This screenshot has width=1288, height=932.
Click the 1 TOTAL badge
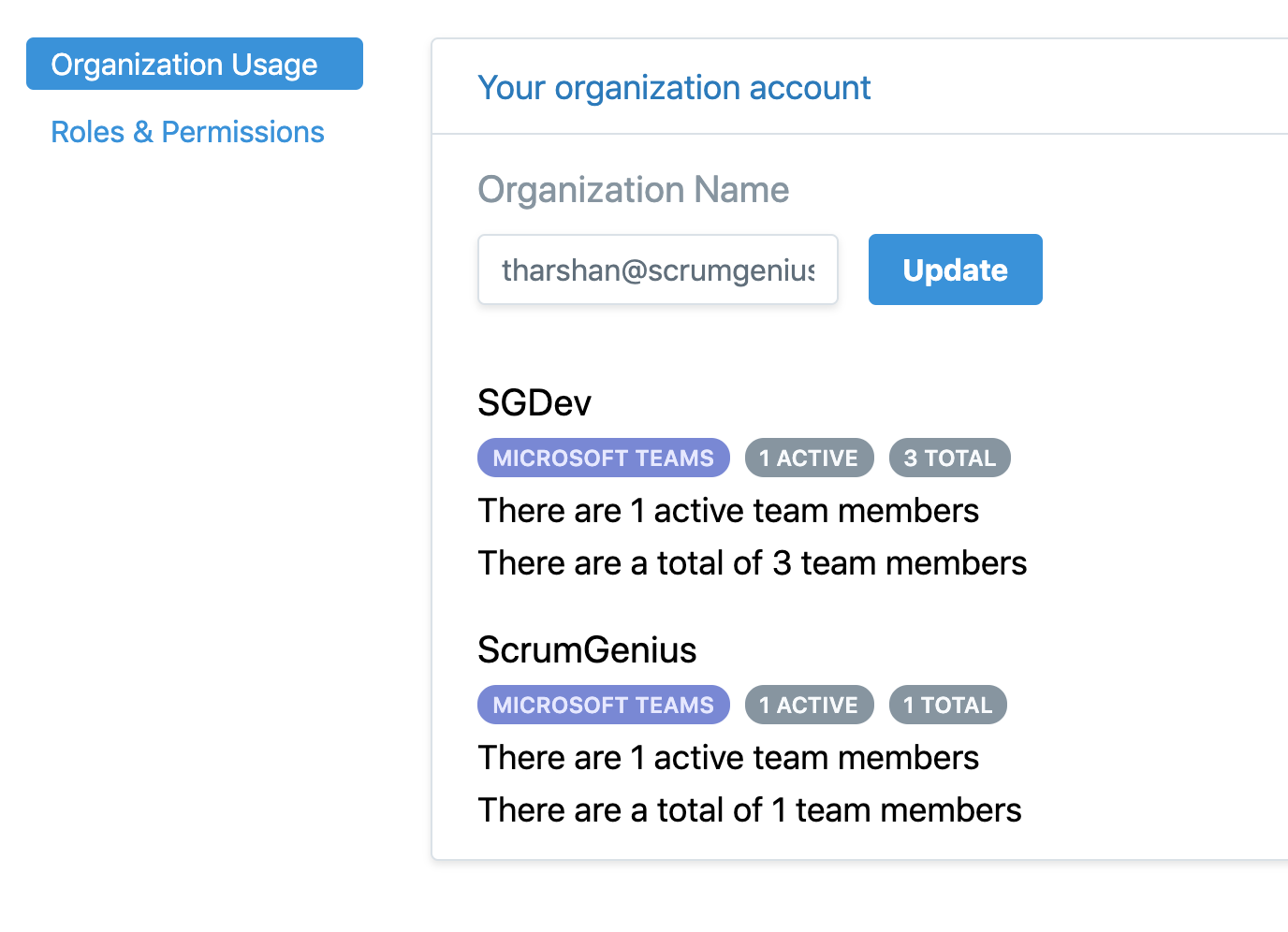pyautogui.click(x=948, y=705)
